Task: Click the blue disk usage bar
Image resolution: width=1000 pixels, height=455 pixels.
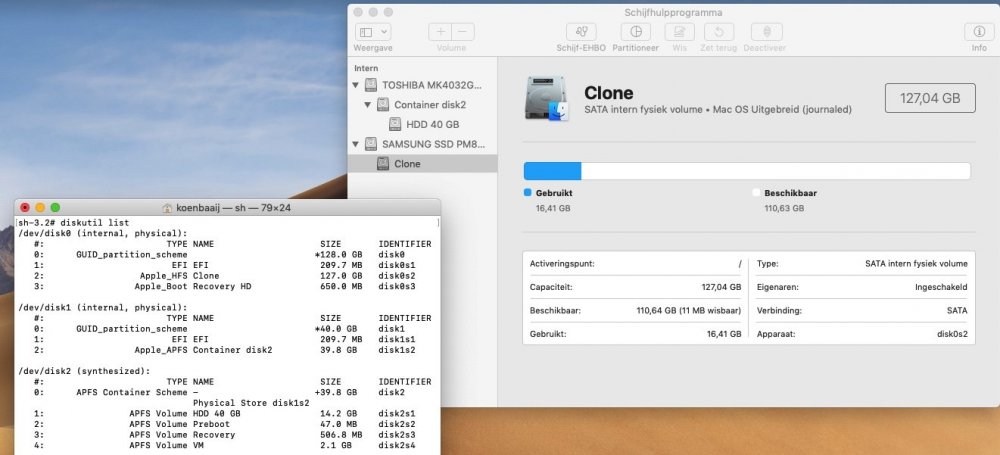Action: click(552, 171)
